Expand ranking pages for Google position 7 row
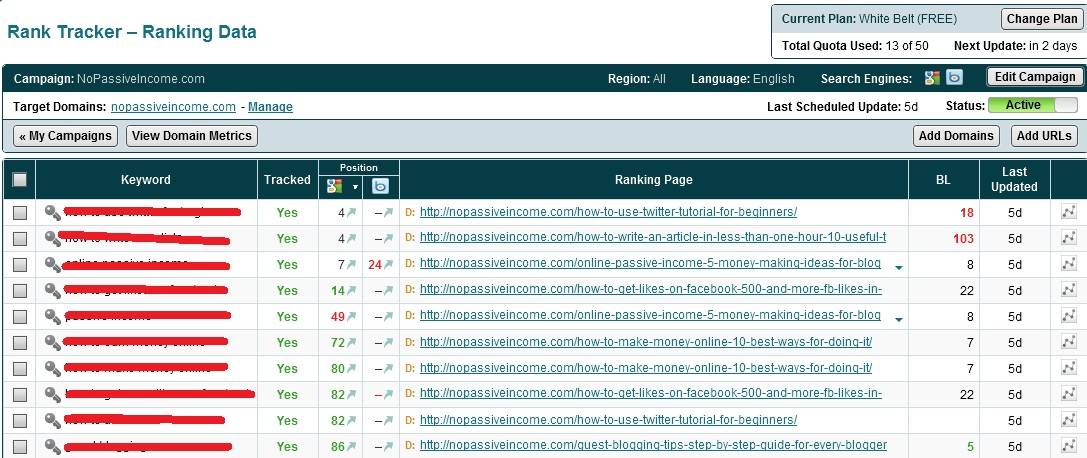1087x458 pixels. pos(898,267)
